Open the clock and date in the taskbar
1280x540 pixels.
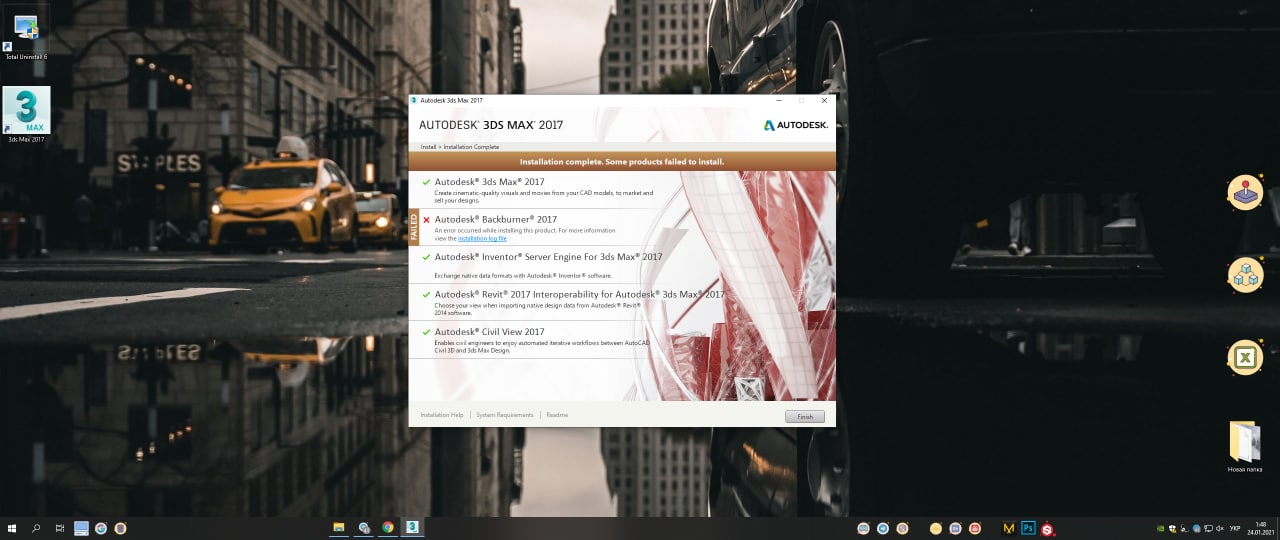1261,528
